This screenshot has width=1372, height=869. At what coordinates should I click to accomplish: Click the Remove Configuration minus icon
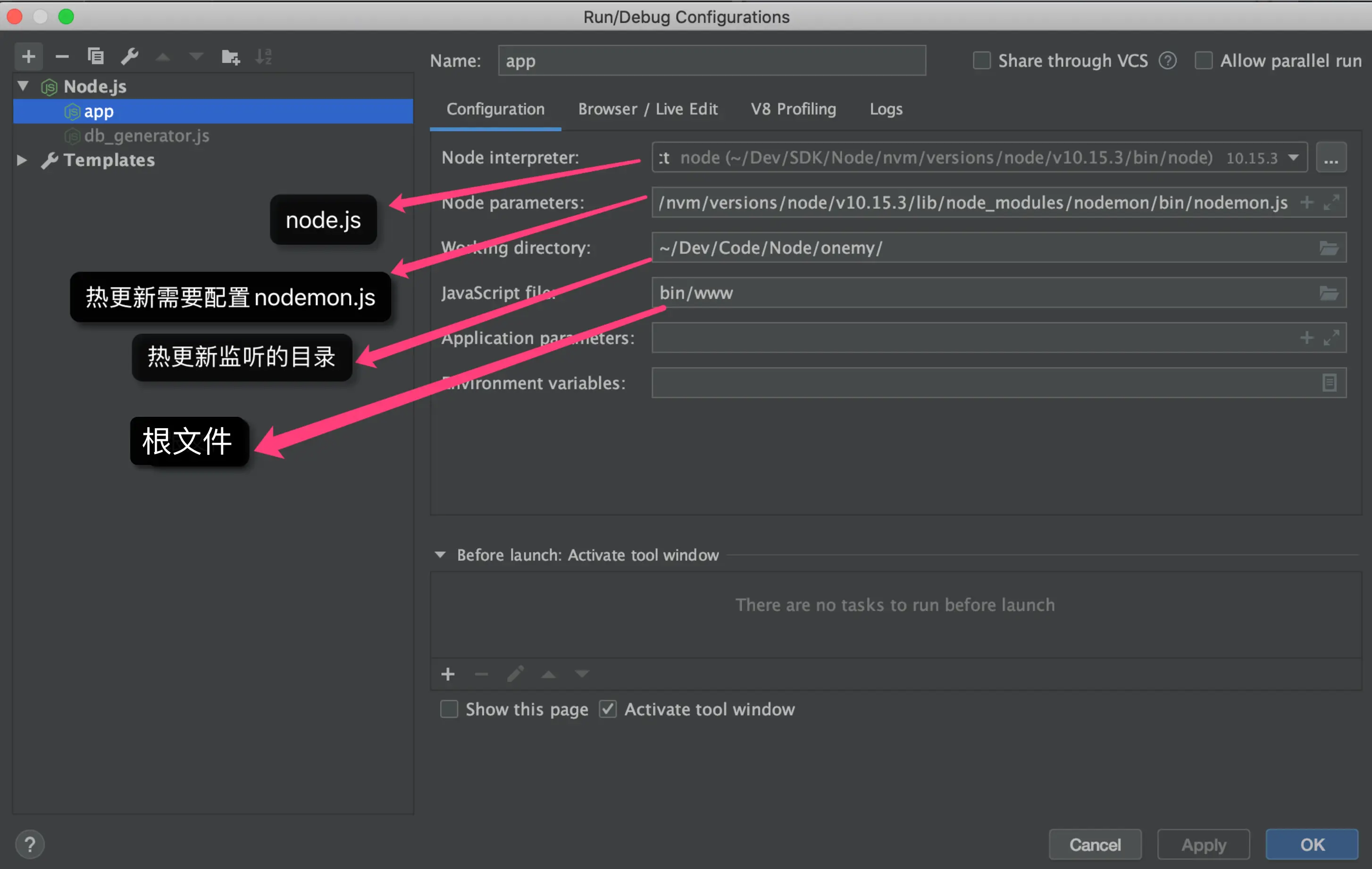click(x=62, y=57)
